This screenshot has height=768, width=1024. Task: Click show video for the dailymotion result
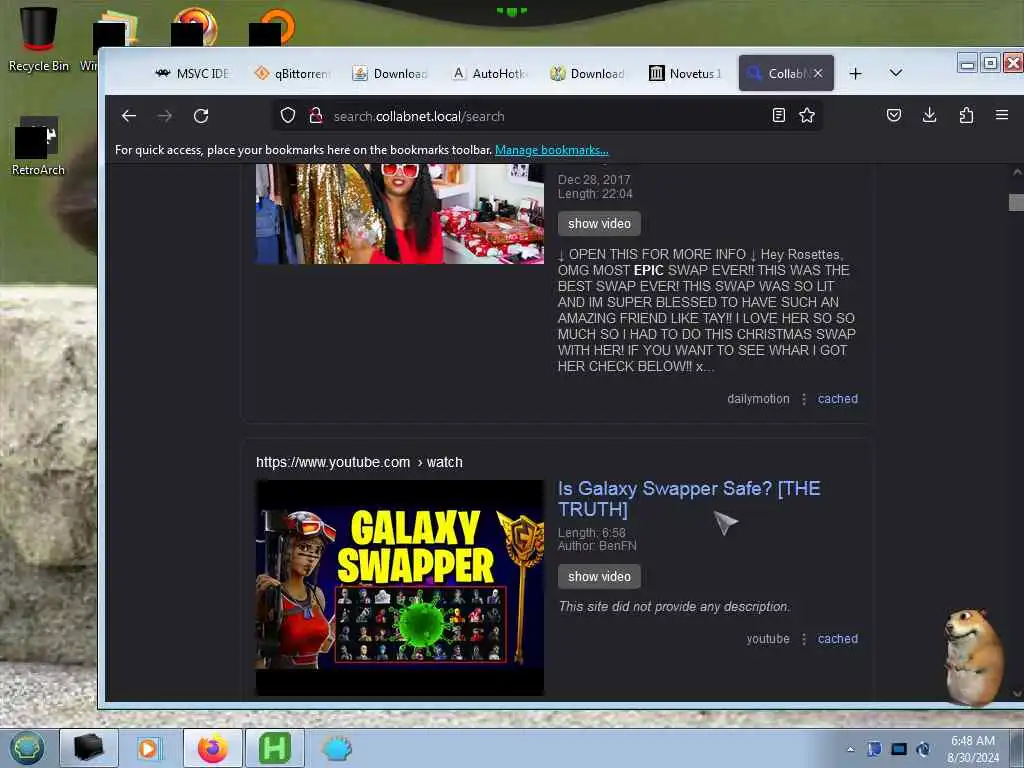click(599, 223)
